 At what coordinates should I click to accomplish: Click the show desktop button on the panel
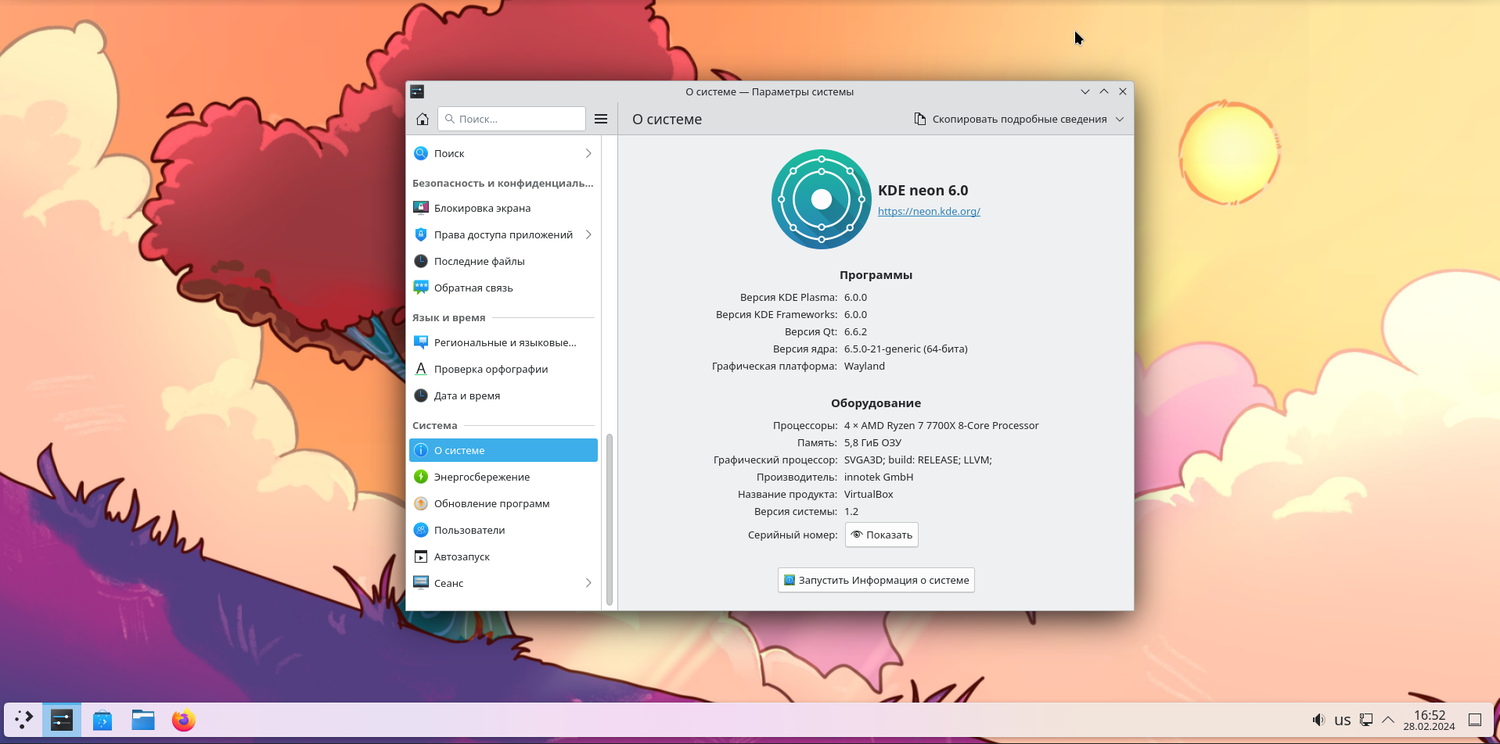coord(1475,720)
